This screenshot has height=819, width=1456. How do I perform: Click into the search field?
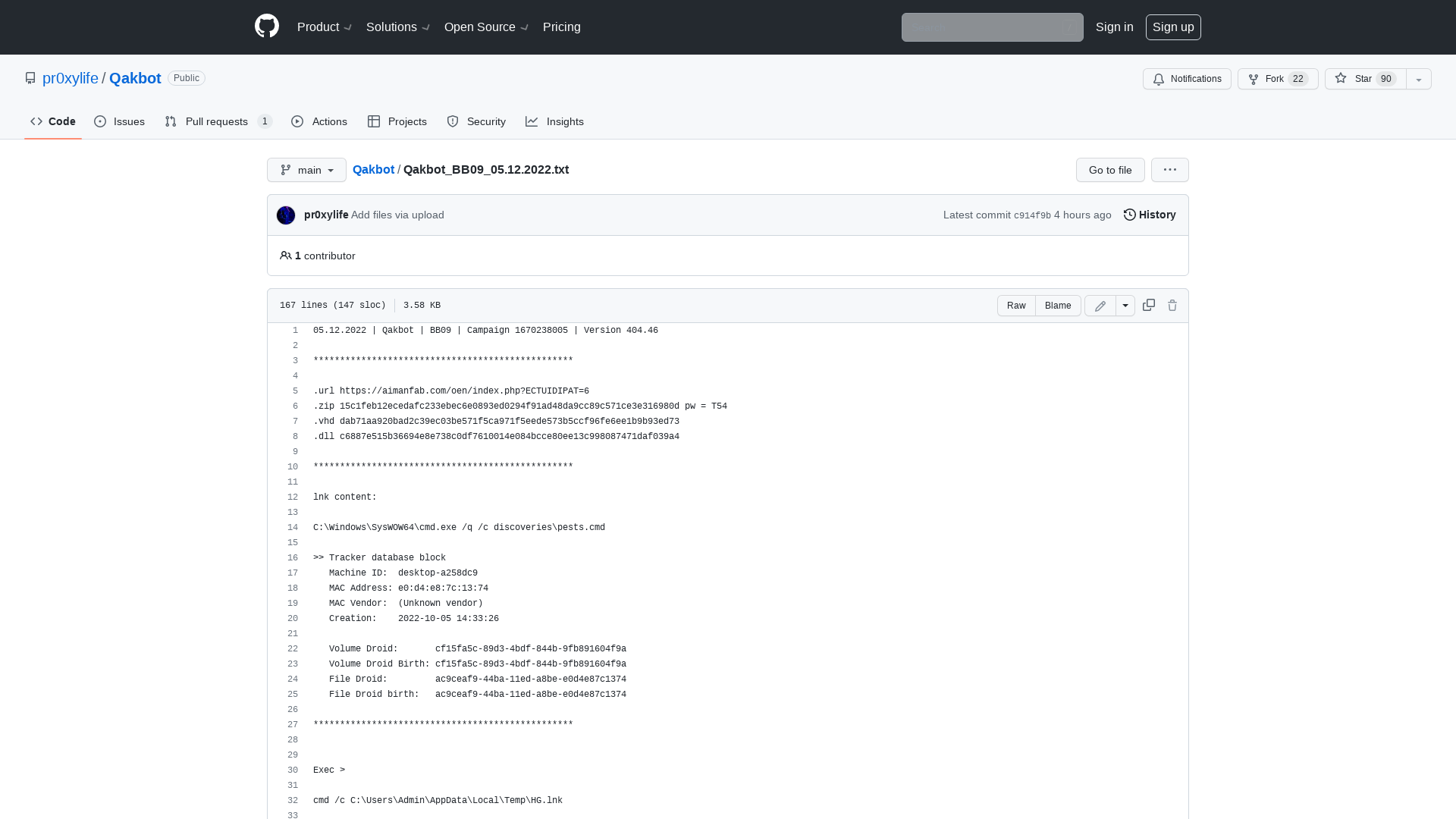[992, 27]
